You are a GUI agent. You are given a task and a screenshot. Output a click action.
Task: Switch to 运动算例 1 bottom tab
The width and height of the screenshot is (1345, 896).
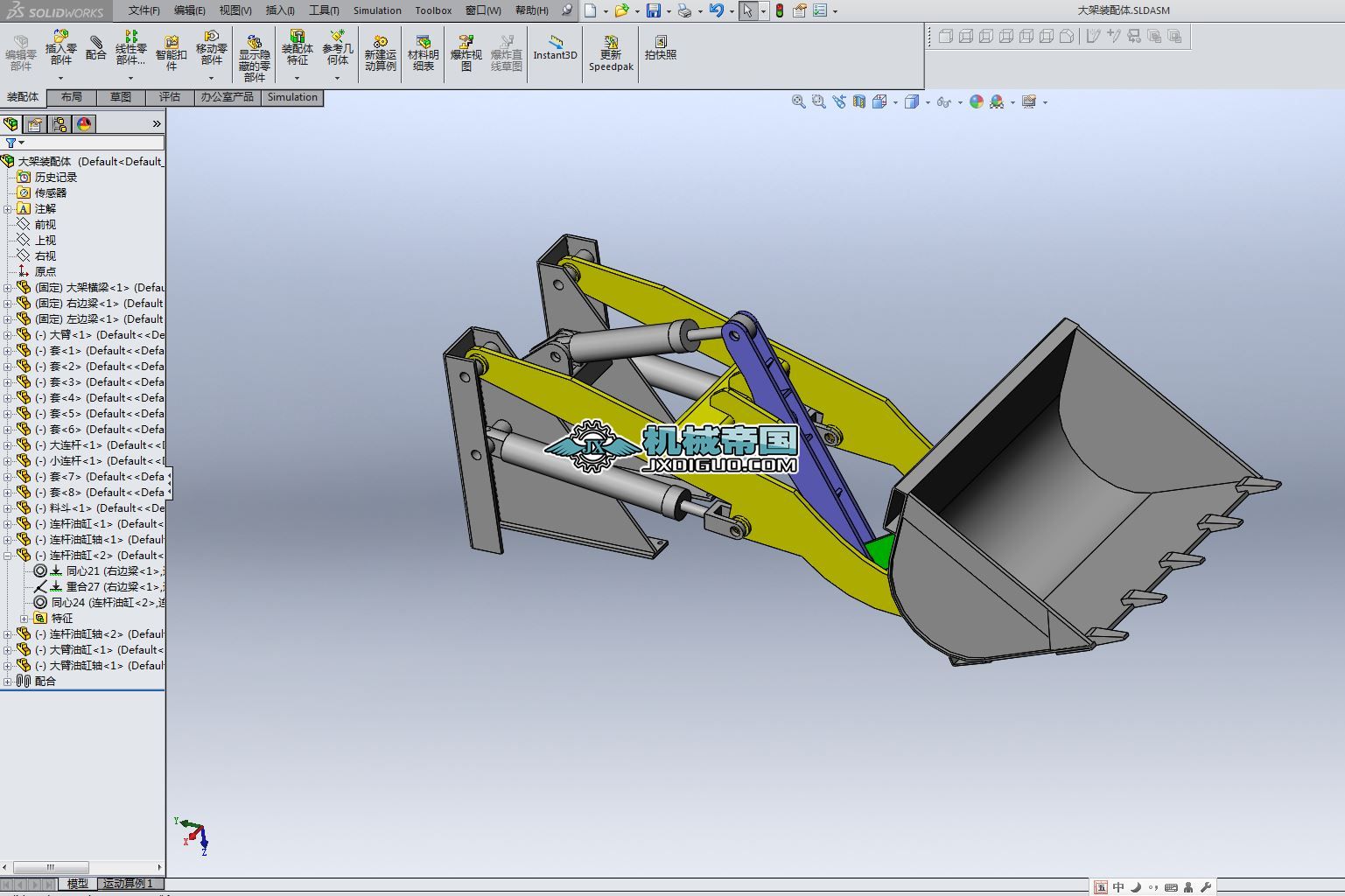(128, 884)
